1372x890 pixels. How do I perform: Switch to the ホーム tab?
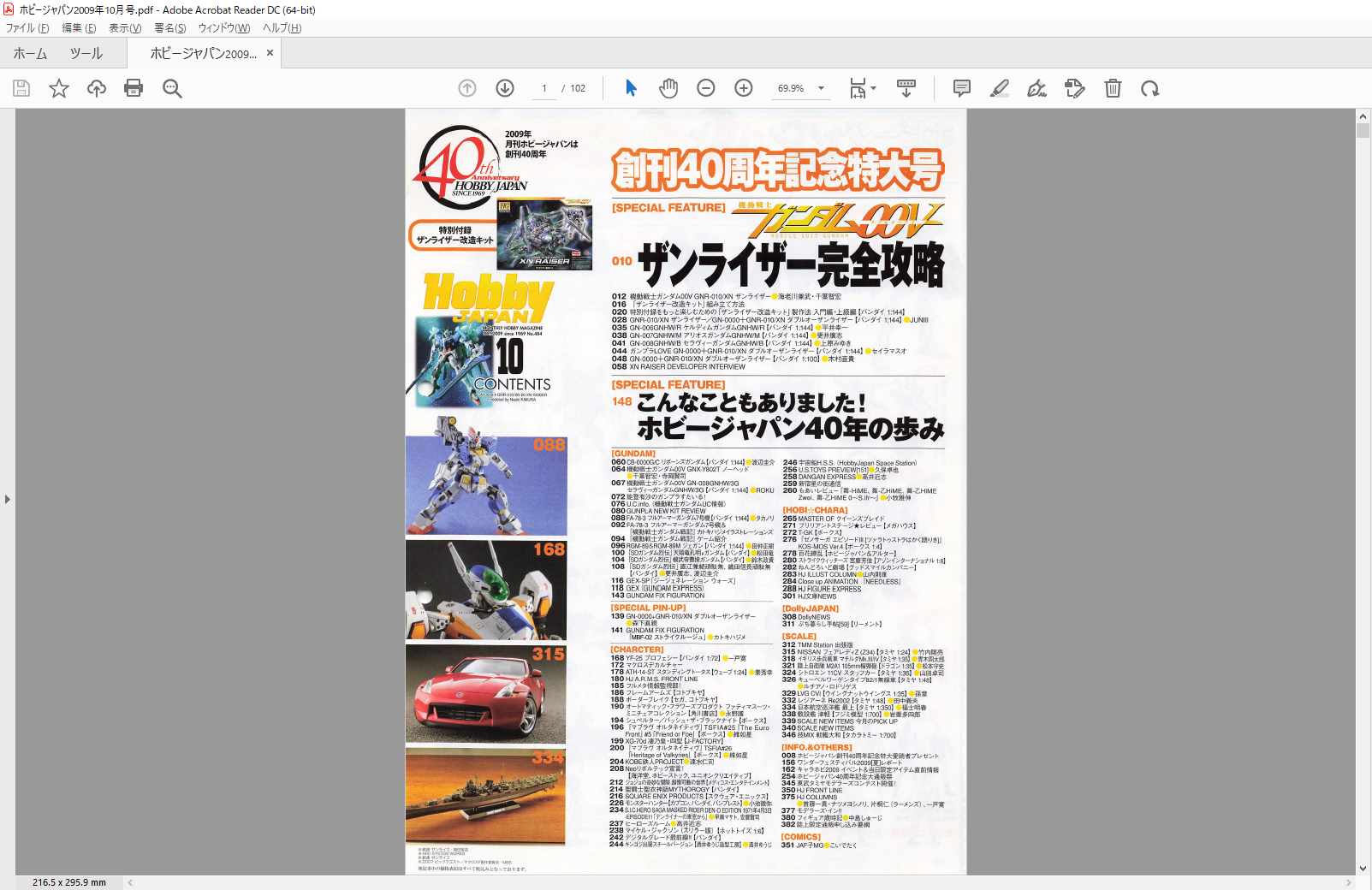click(30, 53)
